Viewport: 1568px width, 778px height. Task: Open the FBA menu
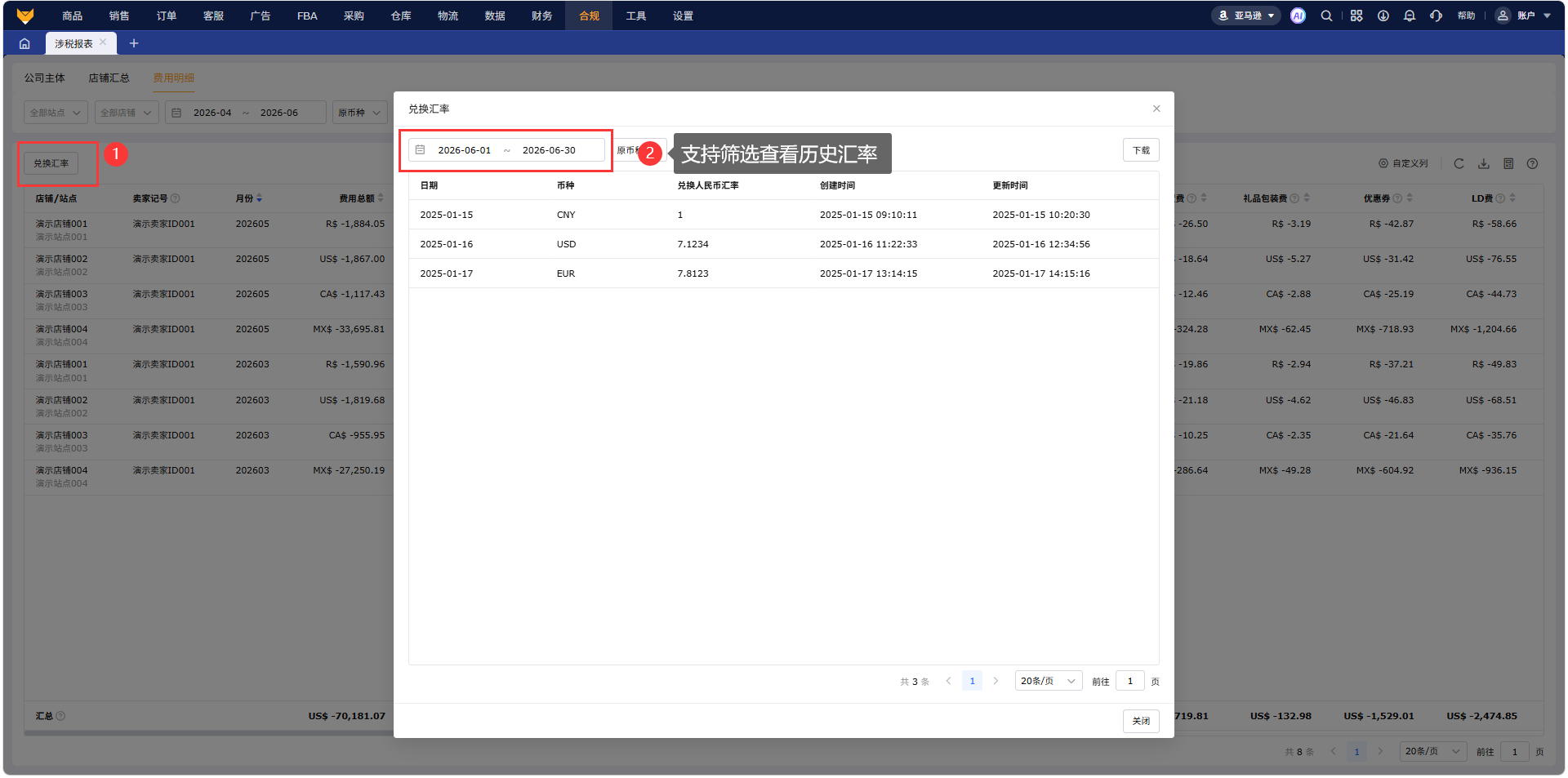click(307, 16)
